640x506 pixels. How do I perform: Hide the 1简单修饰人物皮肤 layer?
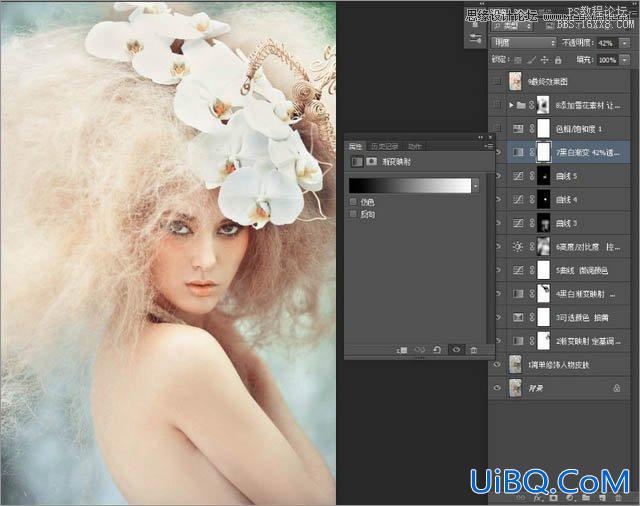497,364
